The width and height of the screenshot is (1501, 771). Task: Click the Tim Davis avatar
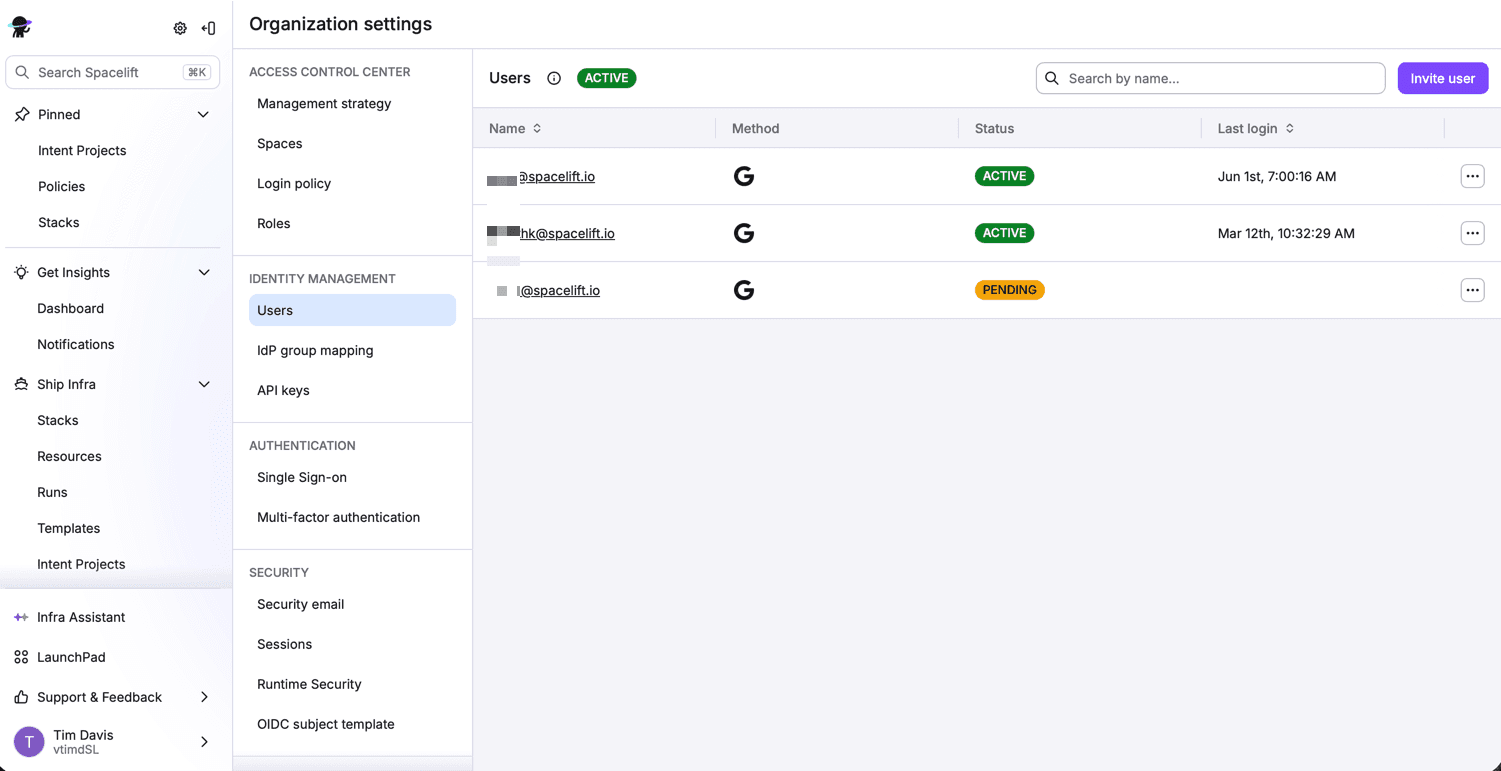pyautogui.click(x=29, y=742)
